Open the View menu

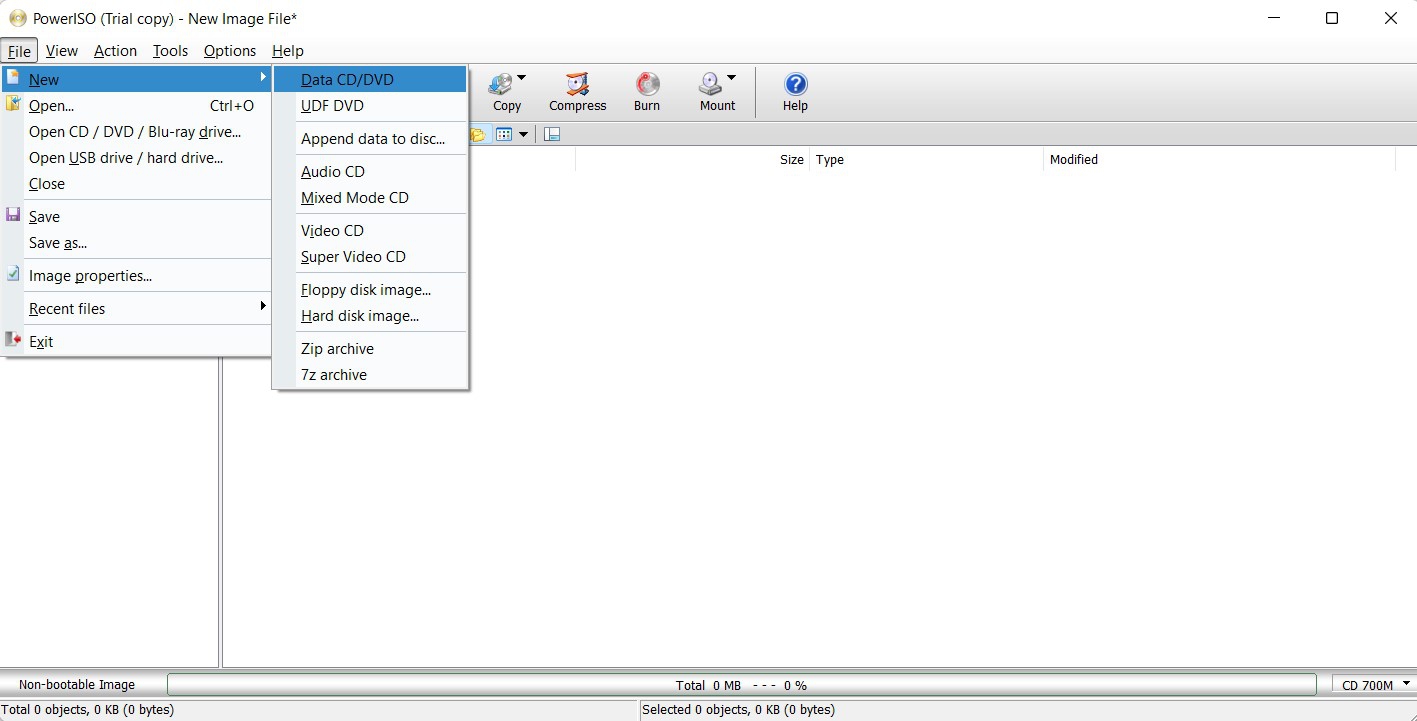(62, 51)
